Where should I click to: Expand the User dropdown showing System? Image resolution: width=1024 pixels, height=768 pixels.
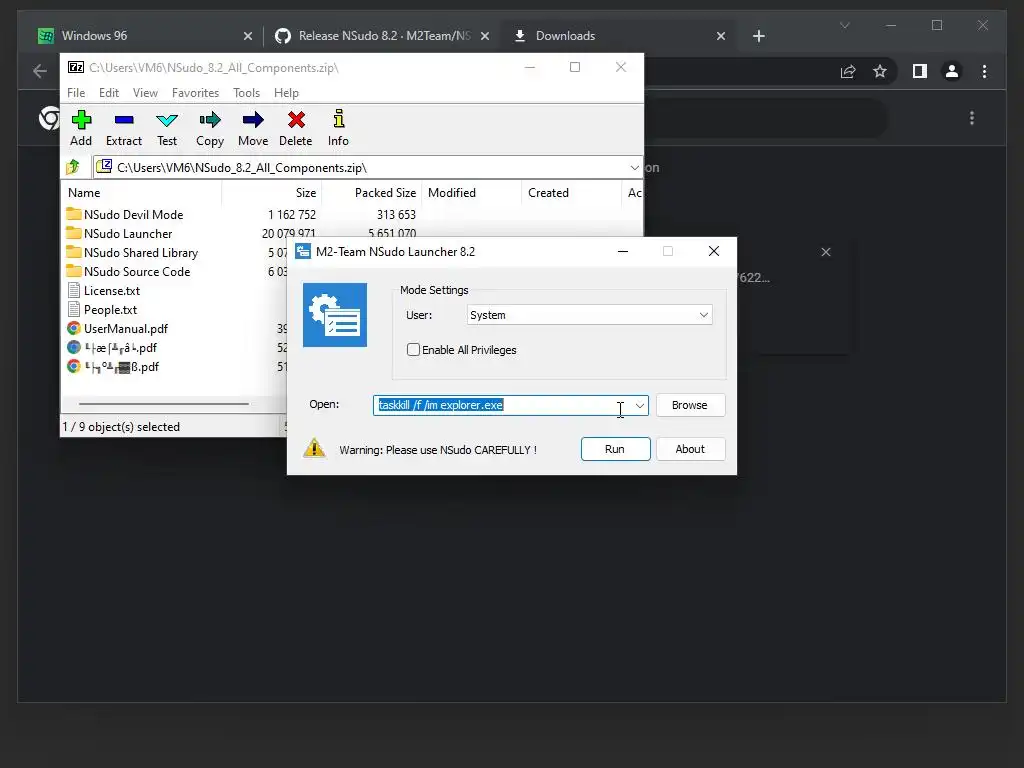point(590,315)
